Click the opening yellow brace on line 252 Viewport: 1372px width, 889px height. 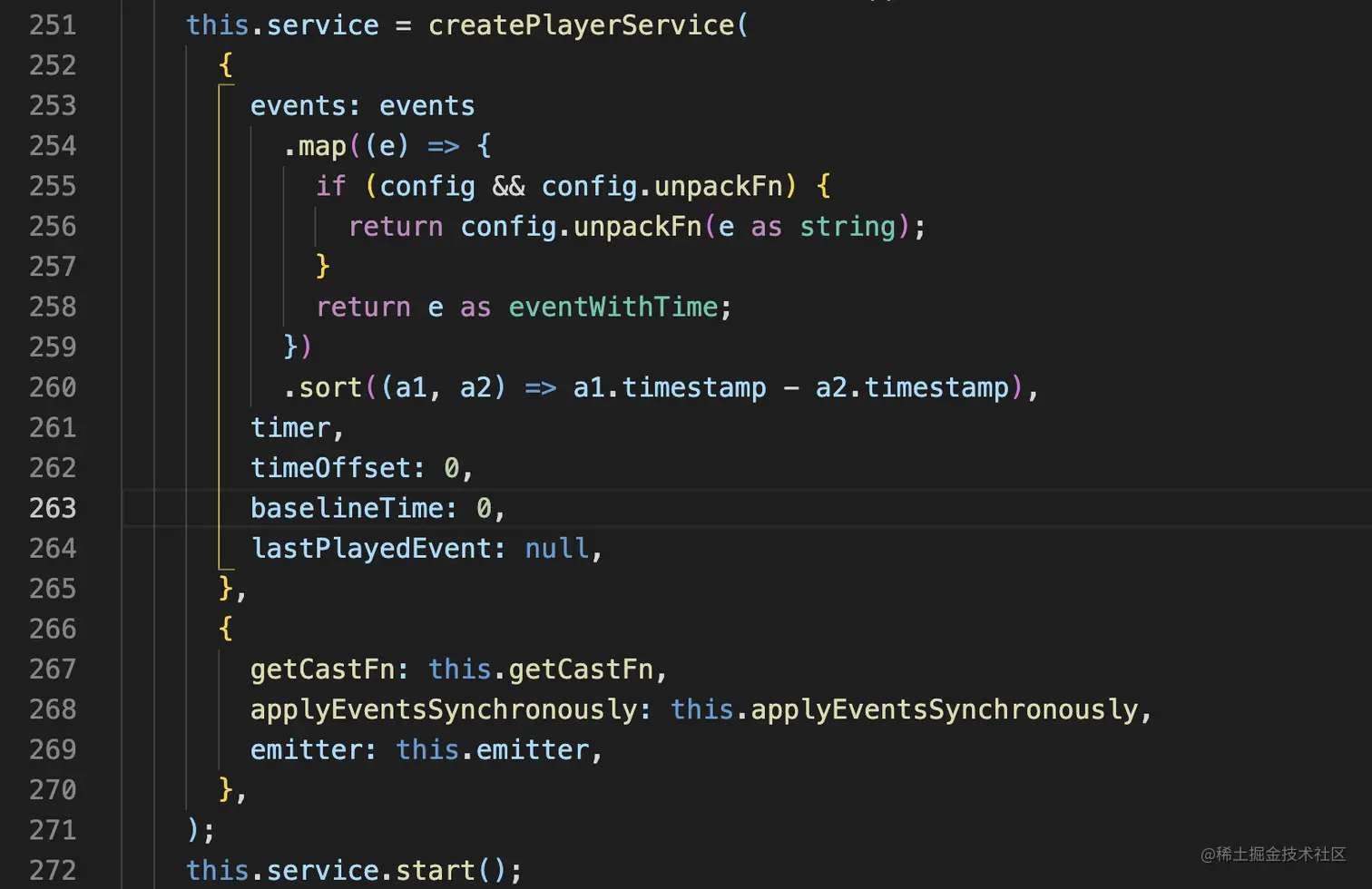[x=226, y=65]
